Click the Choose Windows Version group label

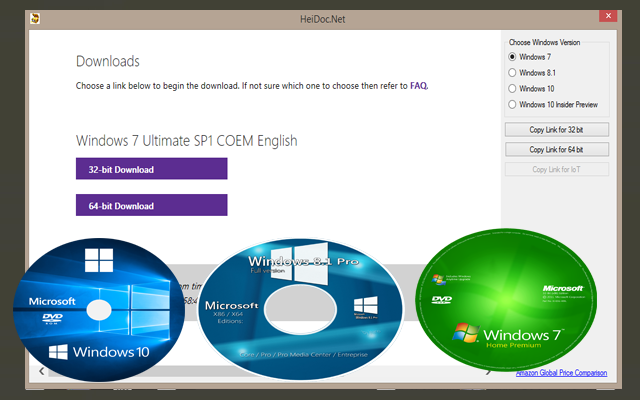544,42
